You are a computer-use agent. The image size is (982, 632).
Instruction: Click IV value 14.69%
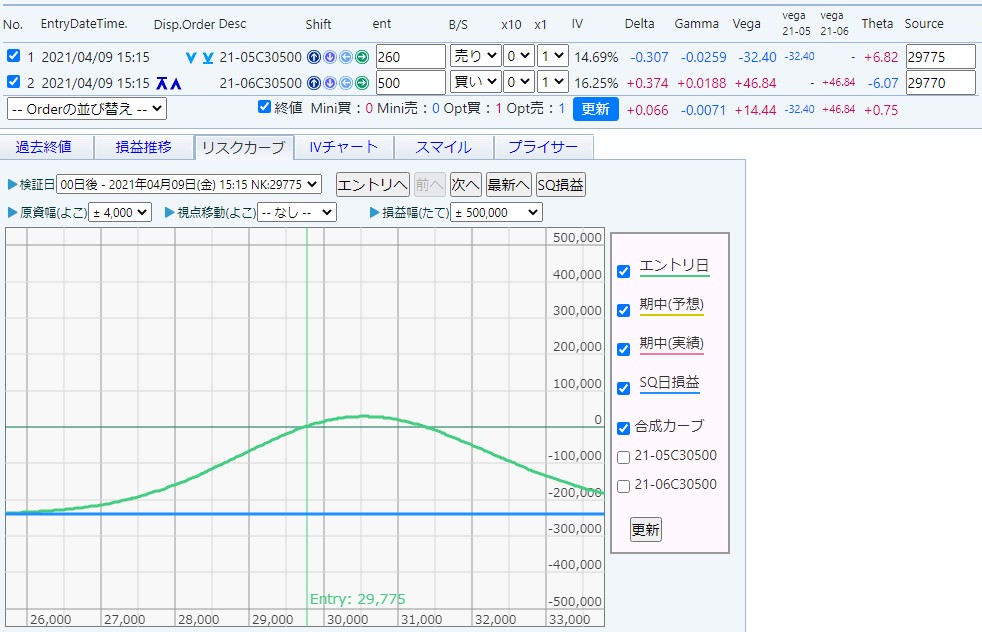(596, 58)
